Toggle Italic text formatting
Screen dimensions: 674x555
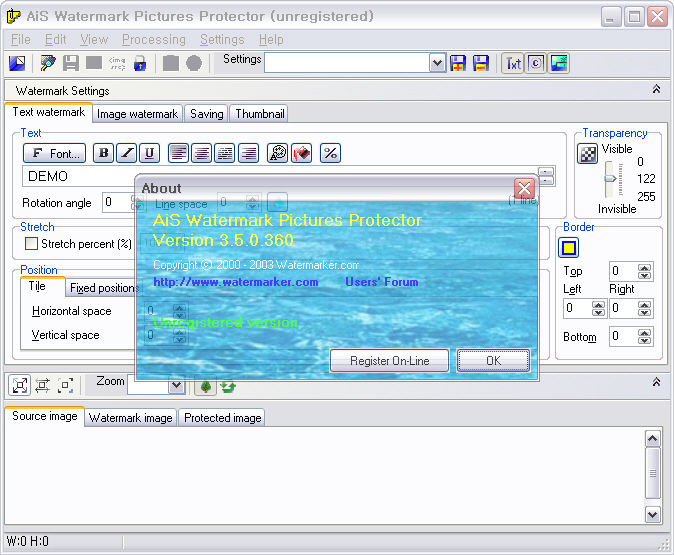coord(127,153)
